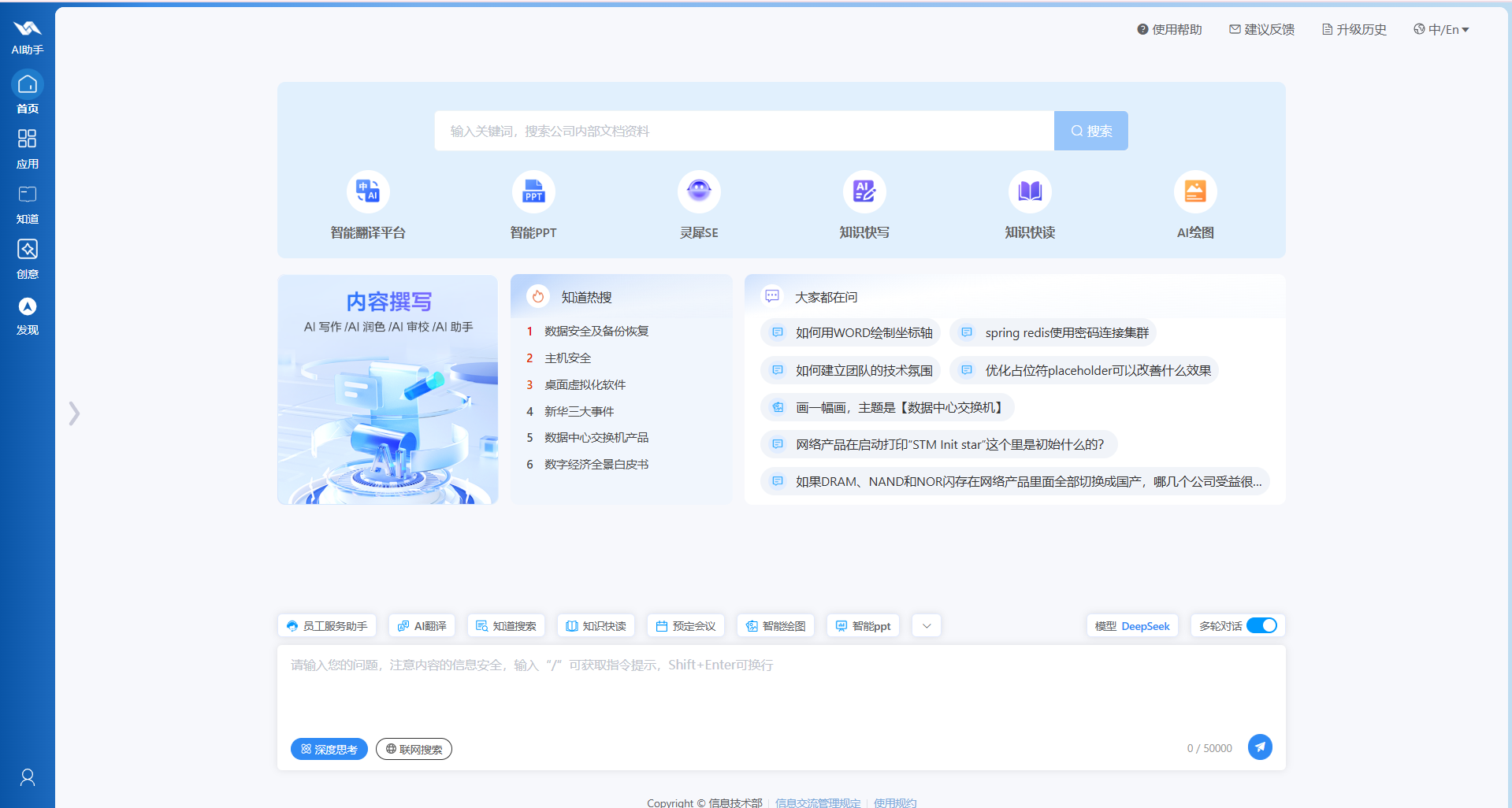The height and width of the screenshot is (808, 1512).
Task: Expand more assistant shortcuts chevron
Action: click(x=927, y=625)
